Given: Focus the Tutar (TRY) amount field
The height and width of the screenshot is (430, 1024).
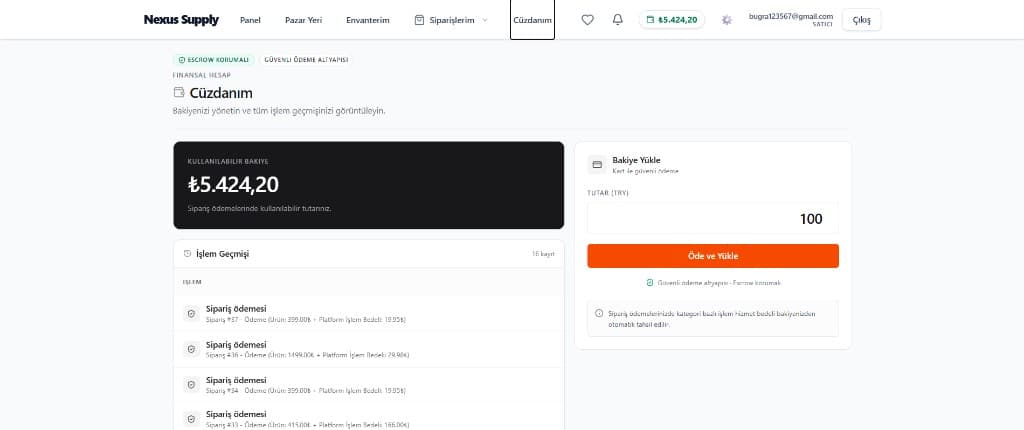Looking at the screenshot, I should (x=712, y=218).
